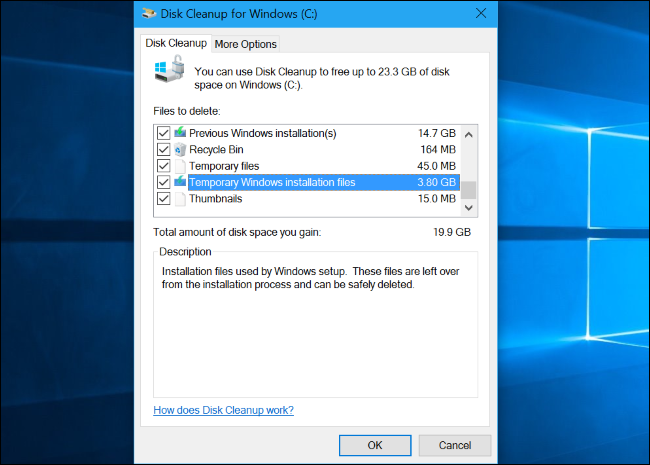This screenshot has width=650, height=465.
Task: Click the 14.7 GB size value
Action: (x=437, y=133)
